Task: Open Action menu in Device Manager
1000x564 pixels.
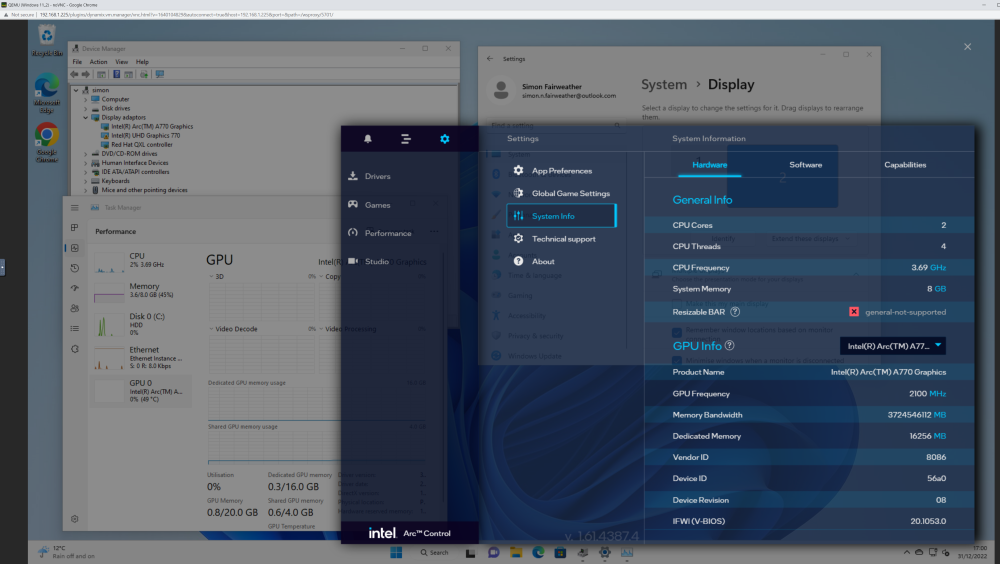Action: coord(98,62)
